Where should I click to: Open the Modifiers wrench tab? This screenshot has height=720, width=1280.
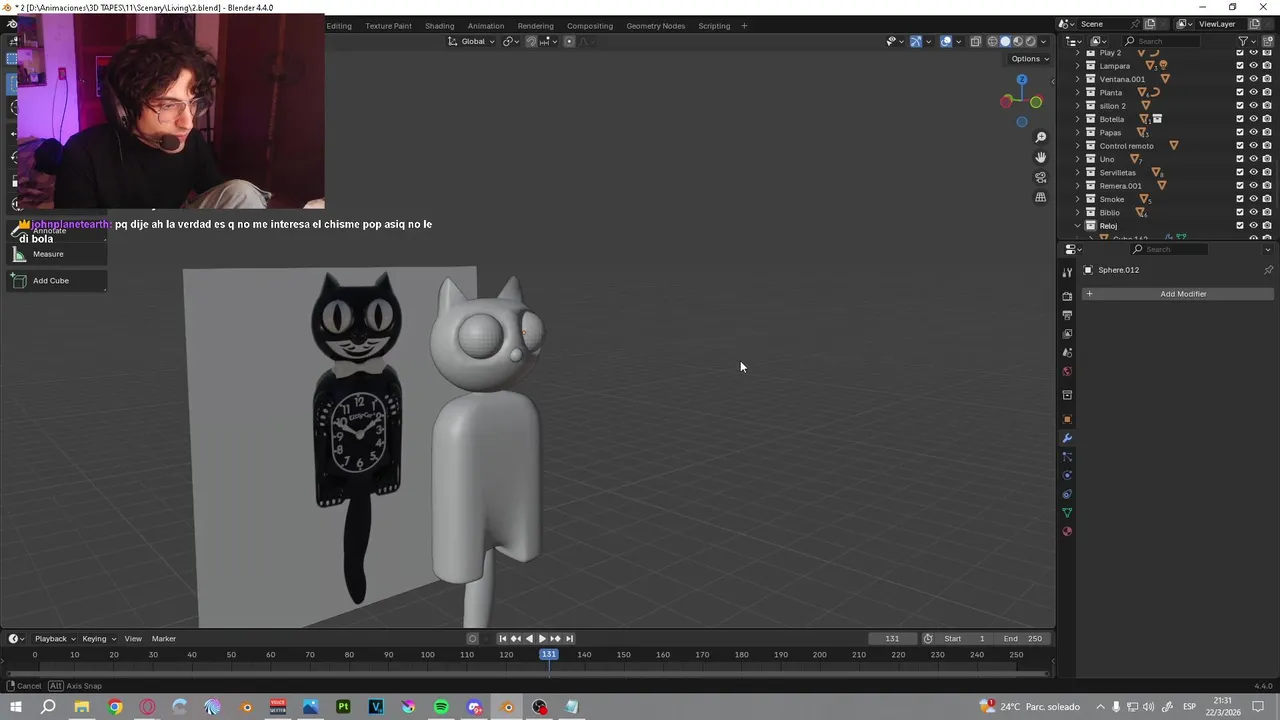click(x=1067, y=438)
